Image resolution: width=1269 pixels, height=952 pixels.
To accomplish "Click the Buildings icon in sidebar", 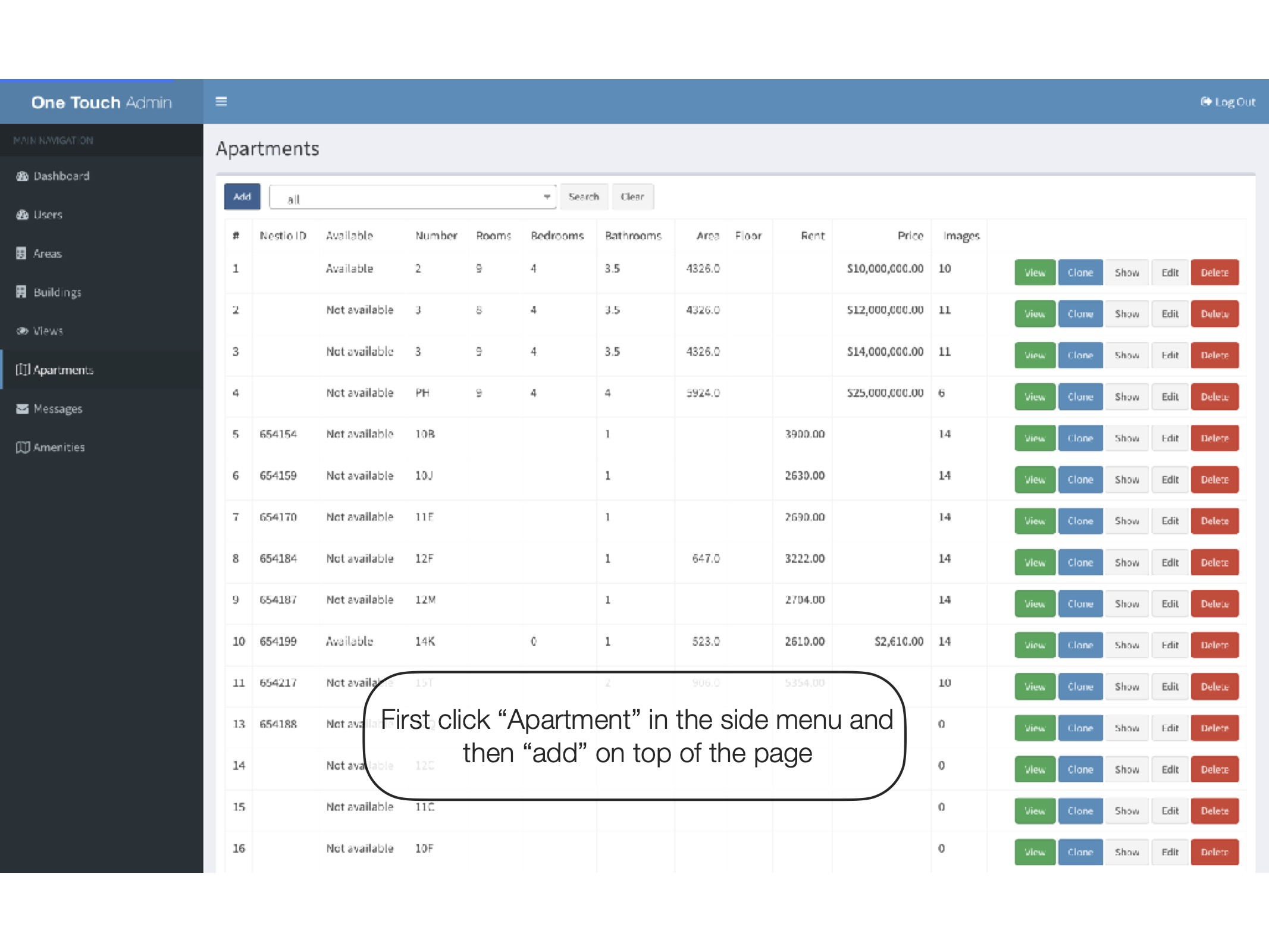I will tap(21, 292).
